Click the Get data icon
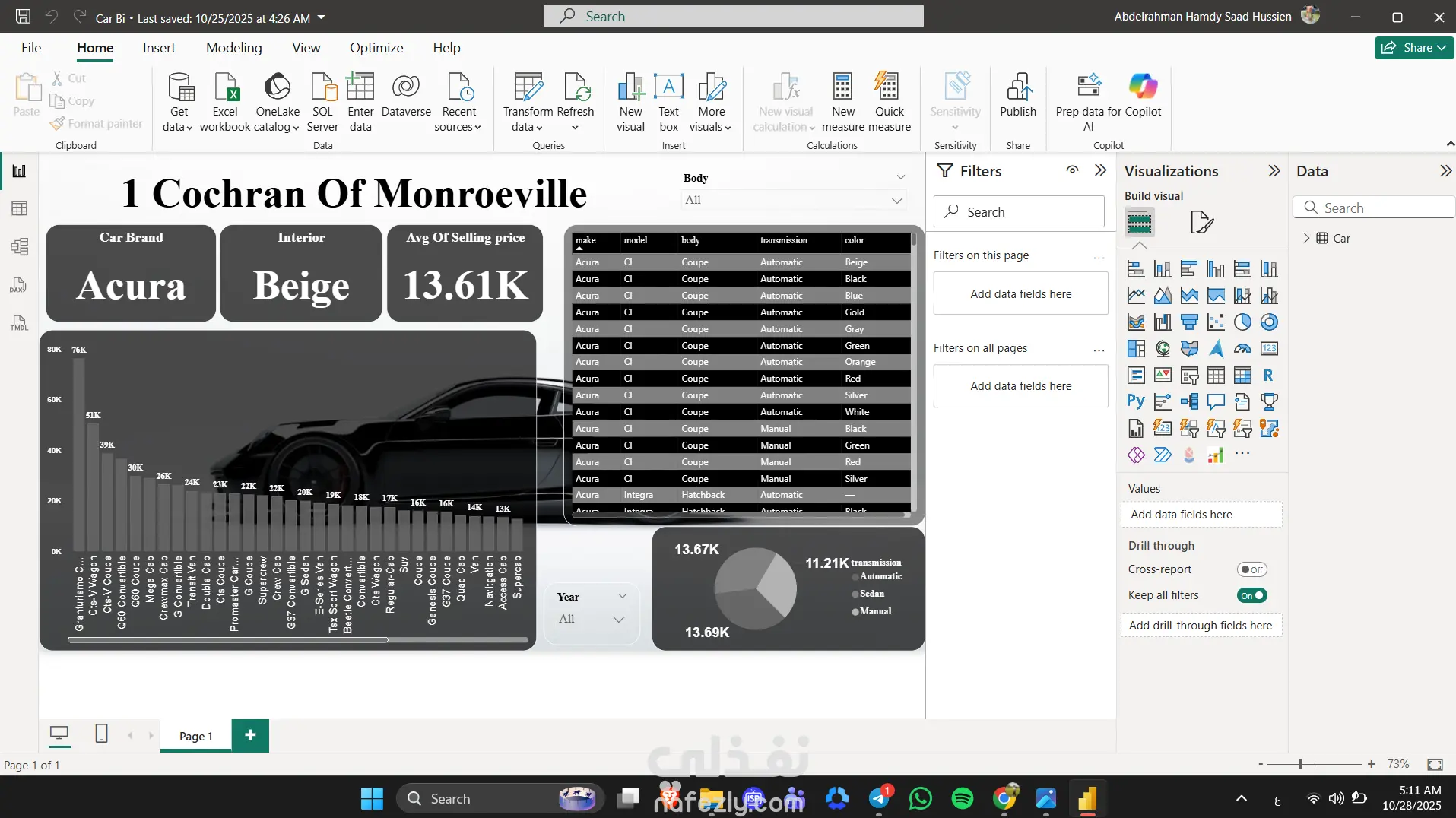This screenshot has width=1456, height=818. (179, 88)
